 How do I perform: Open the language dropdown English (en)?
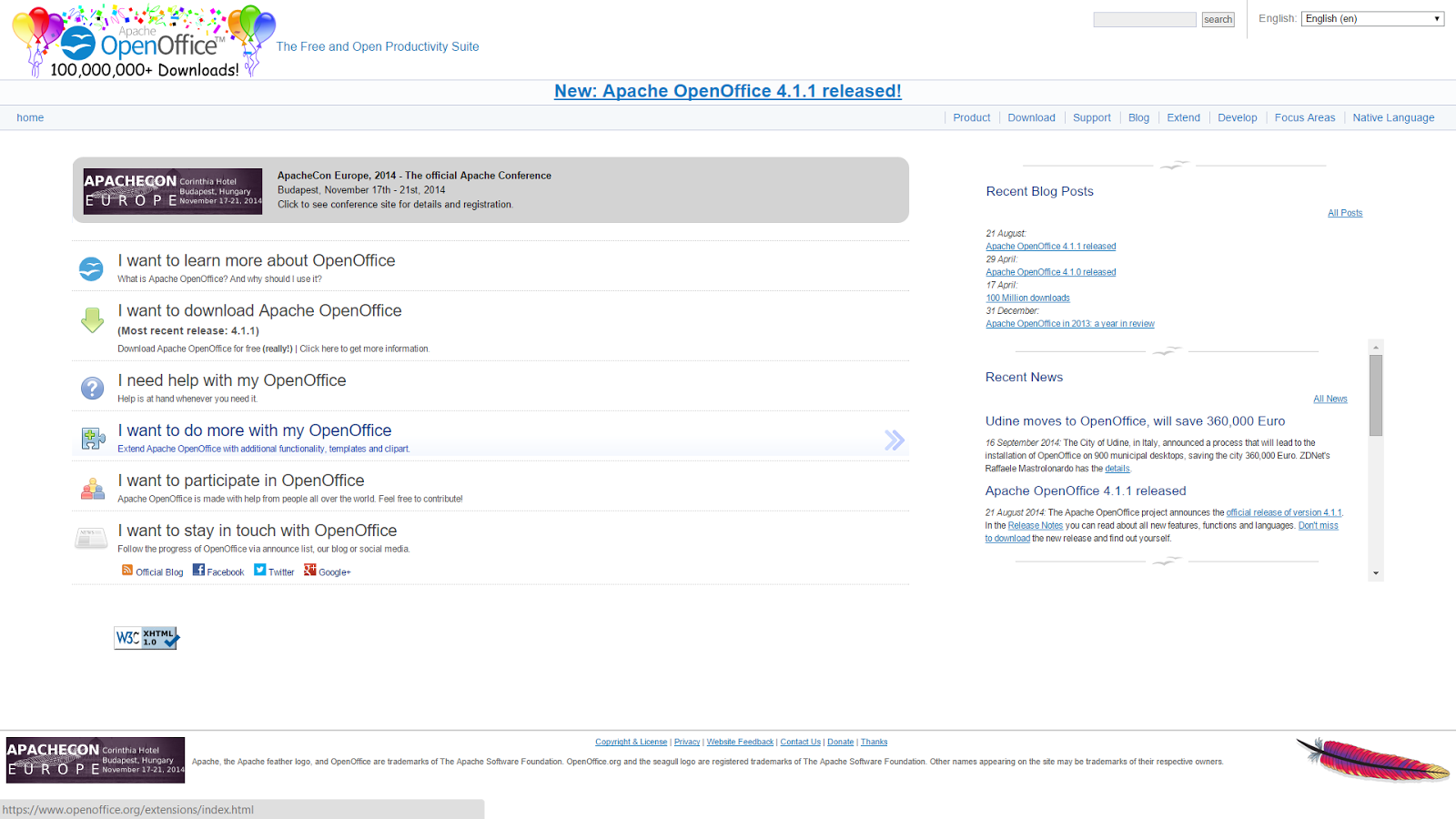point(1372,18)
